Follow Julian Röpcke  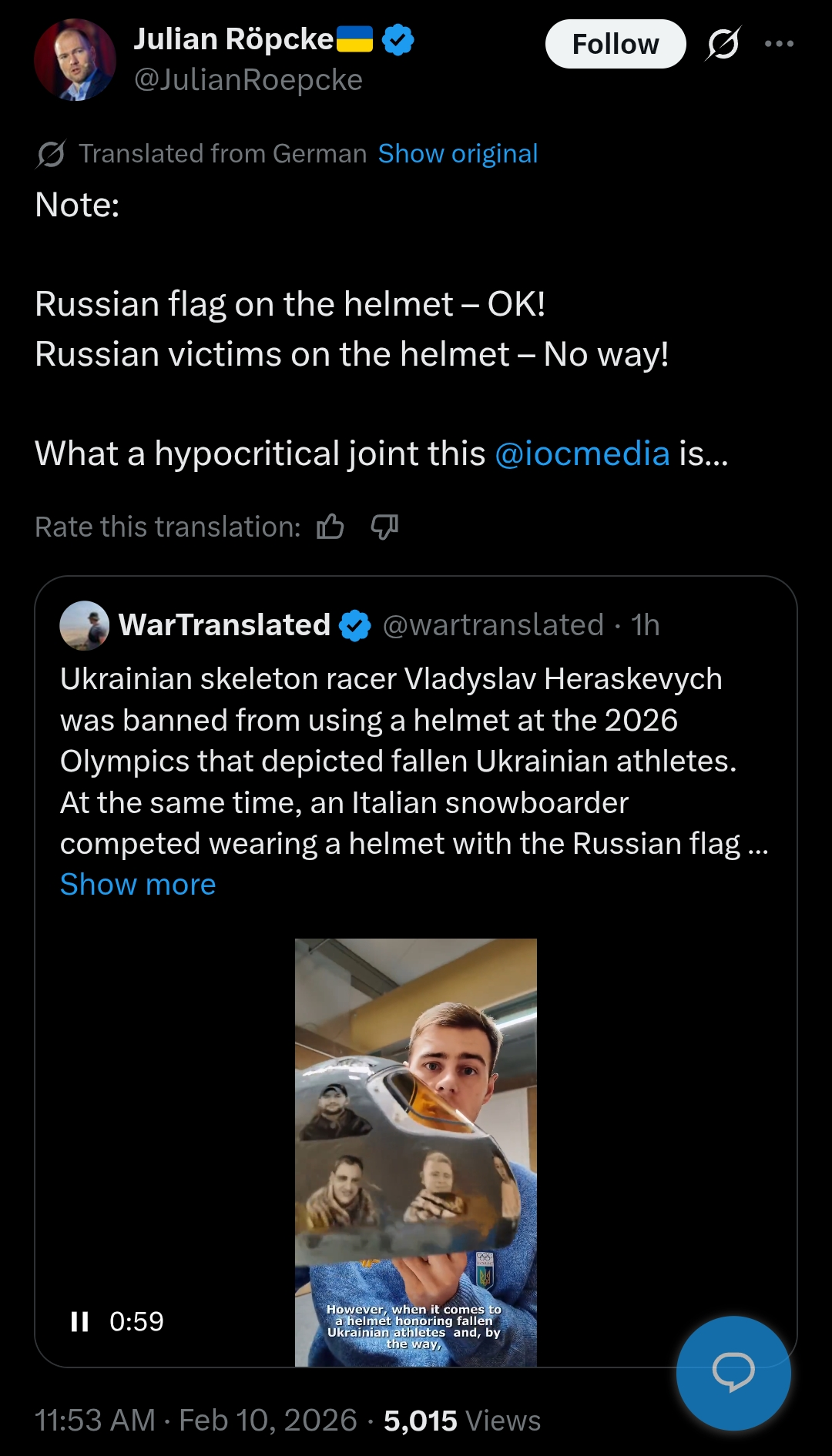(615, 44)
